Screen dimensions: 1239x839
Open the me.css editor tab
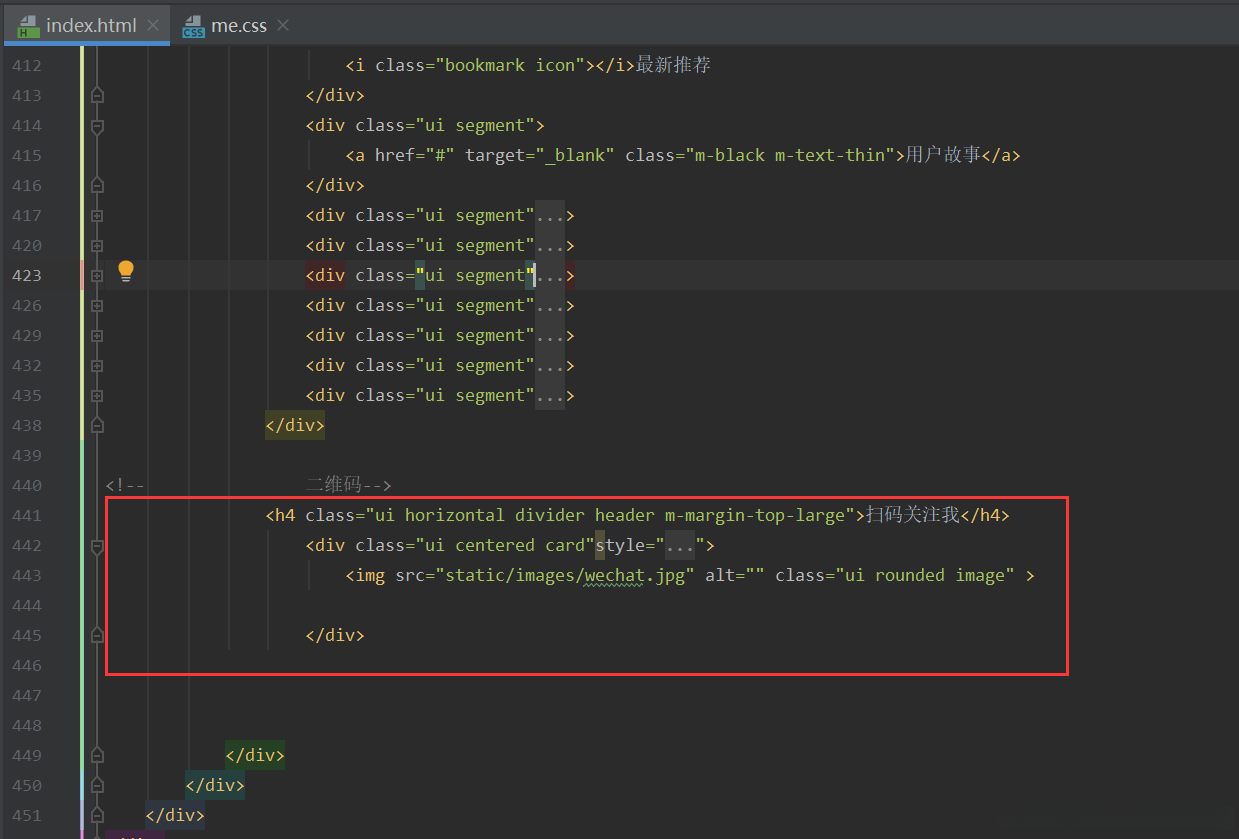(x=239, y=25)
